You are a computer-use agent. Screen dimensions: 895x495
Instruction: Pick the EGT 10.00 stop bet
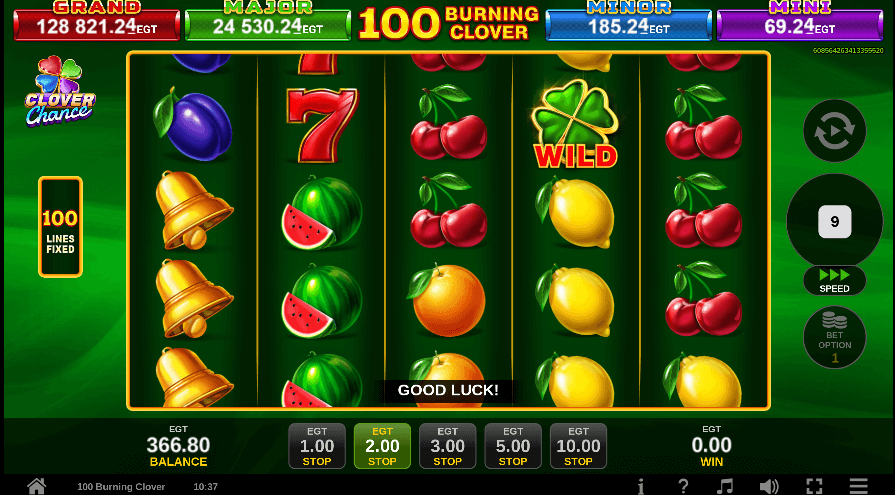(578, 446)
